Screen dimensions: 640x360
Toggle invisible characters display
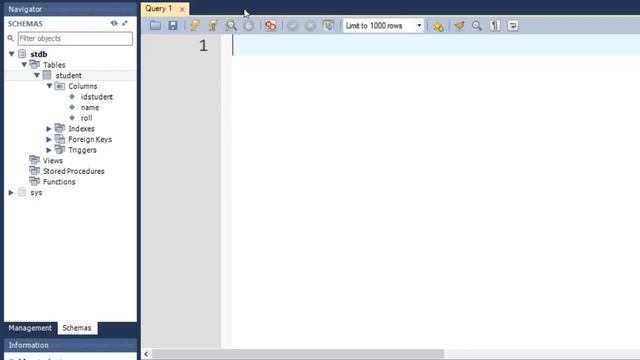[495, 26]
